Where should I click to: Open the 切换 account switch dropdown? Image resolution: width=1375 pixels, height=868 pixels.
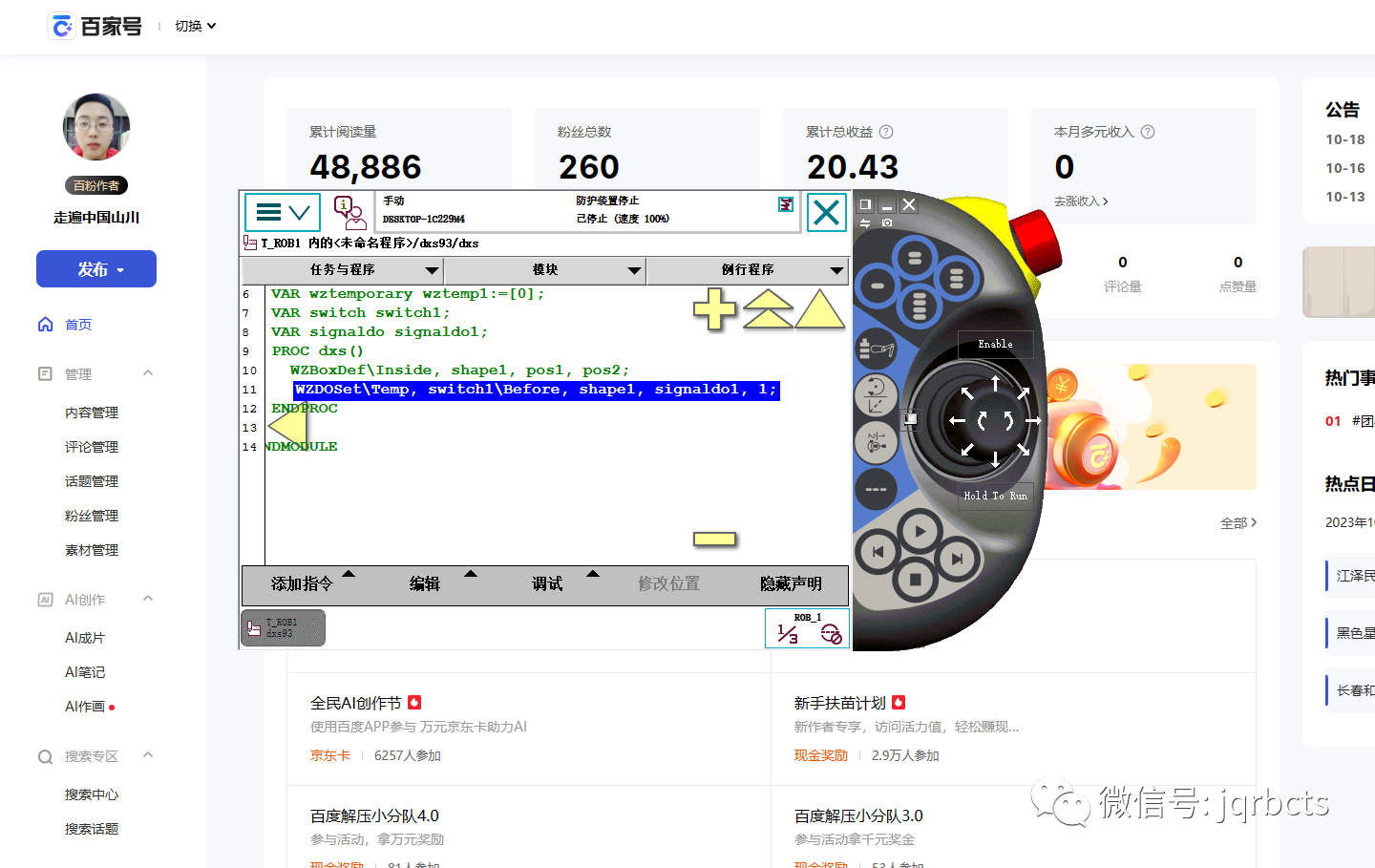tap(195, 26)
